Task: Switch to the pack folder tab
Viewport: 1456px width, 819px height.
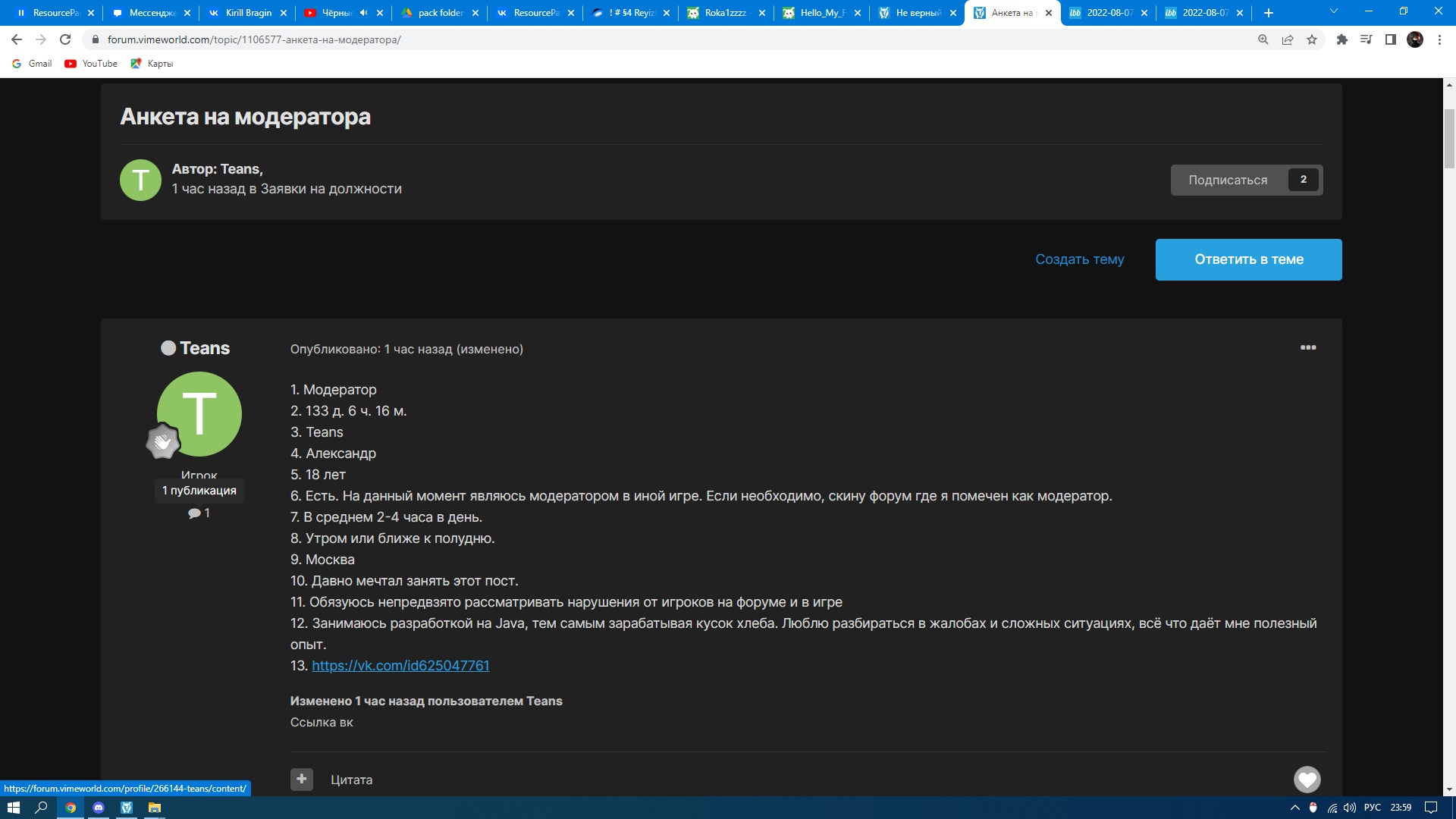Action: [440, 13]
